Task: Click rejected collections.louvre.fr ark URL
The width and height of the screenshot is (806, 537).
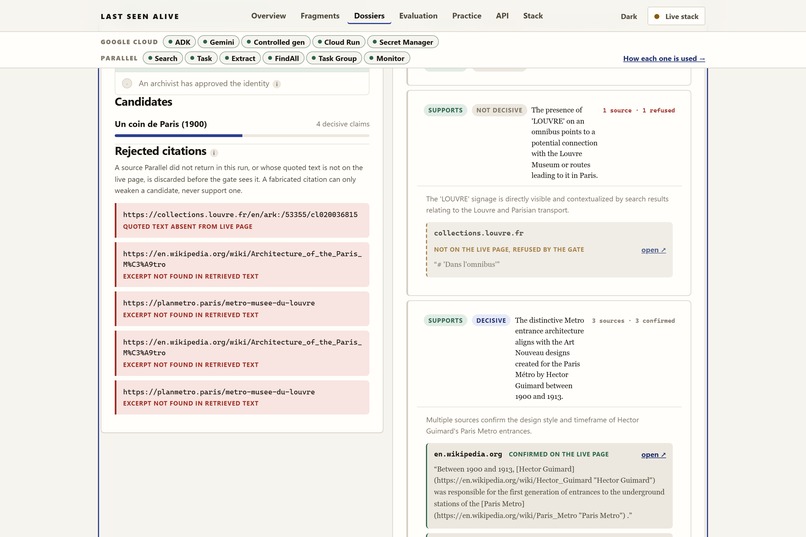Action: (x=240, y=215)
